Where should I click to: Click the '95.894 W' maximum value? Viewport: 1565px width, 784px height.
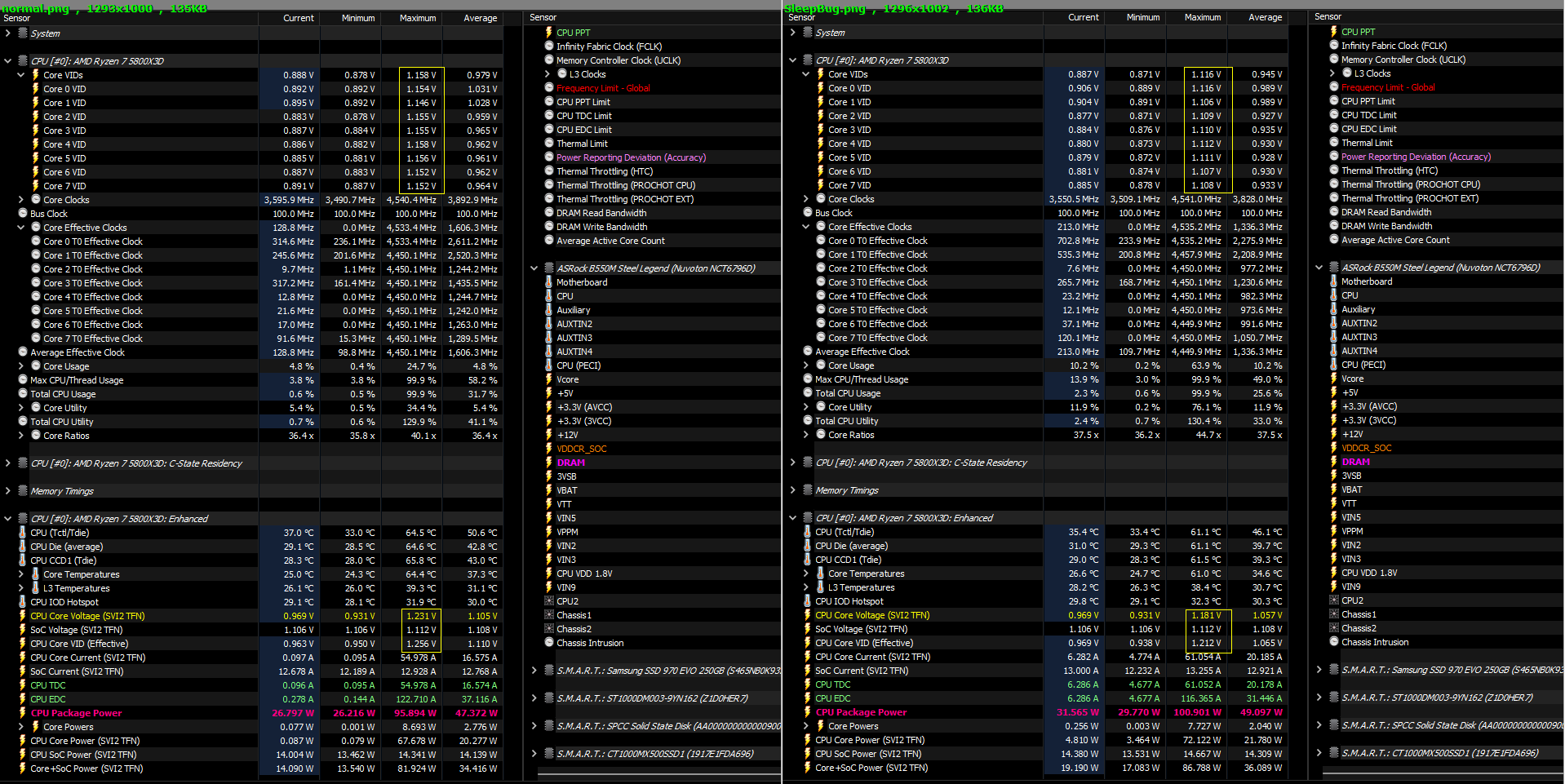pos(415,713)
